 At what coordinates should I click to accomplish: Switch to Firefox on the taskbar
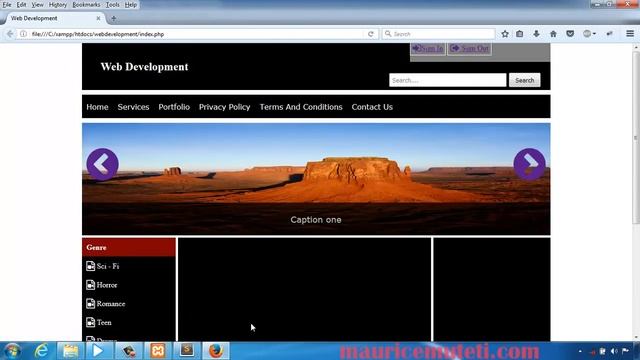click(216, 351)
